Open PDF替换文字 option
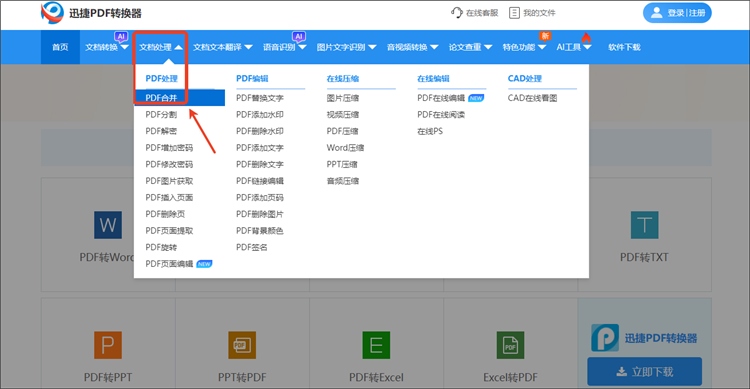750x389 pixels. point(260,98)
